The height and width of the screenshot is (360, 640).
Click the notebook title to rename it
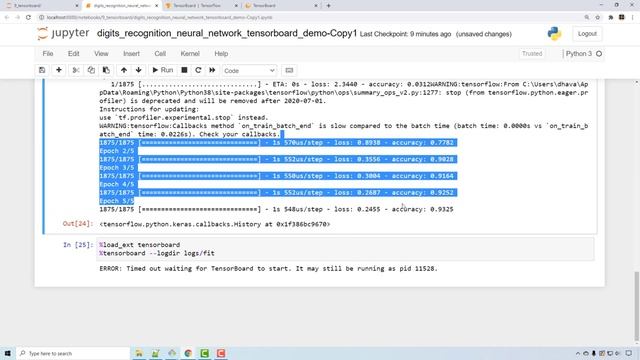(227, 33)
